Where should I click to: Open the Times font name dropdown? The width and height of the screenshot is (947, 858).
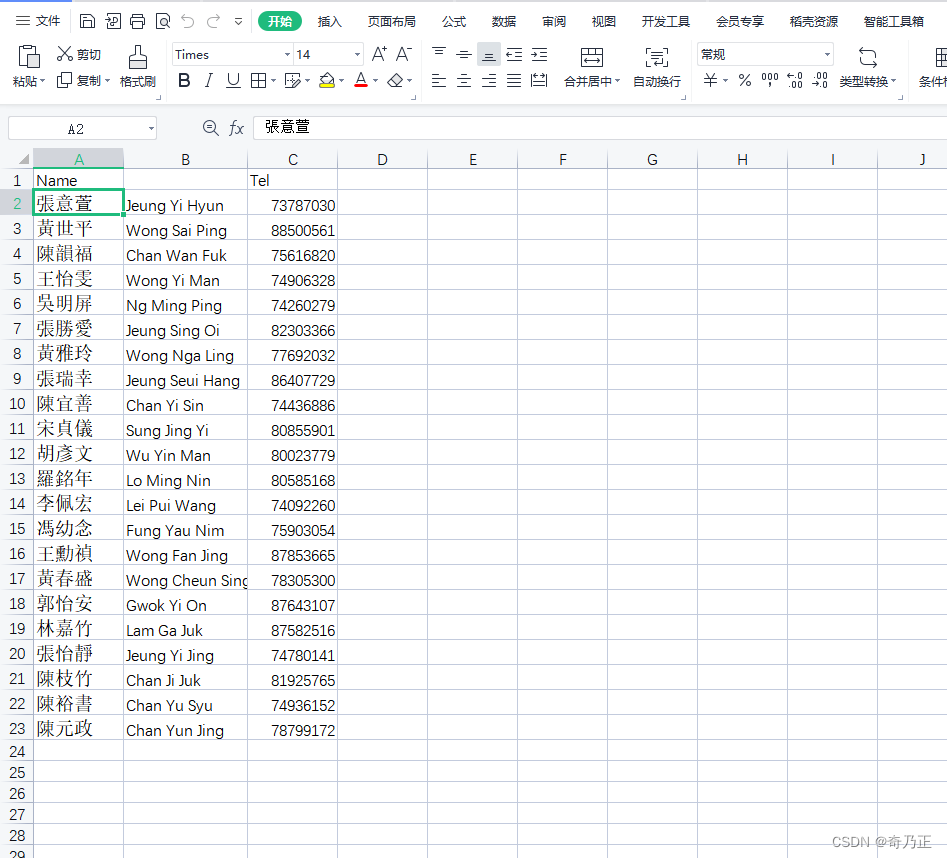click(x=287, y=54)
